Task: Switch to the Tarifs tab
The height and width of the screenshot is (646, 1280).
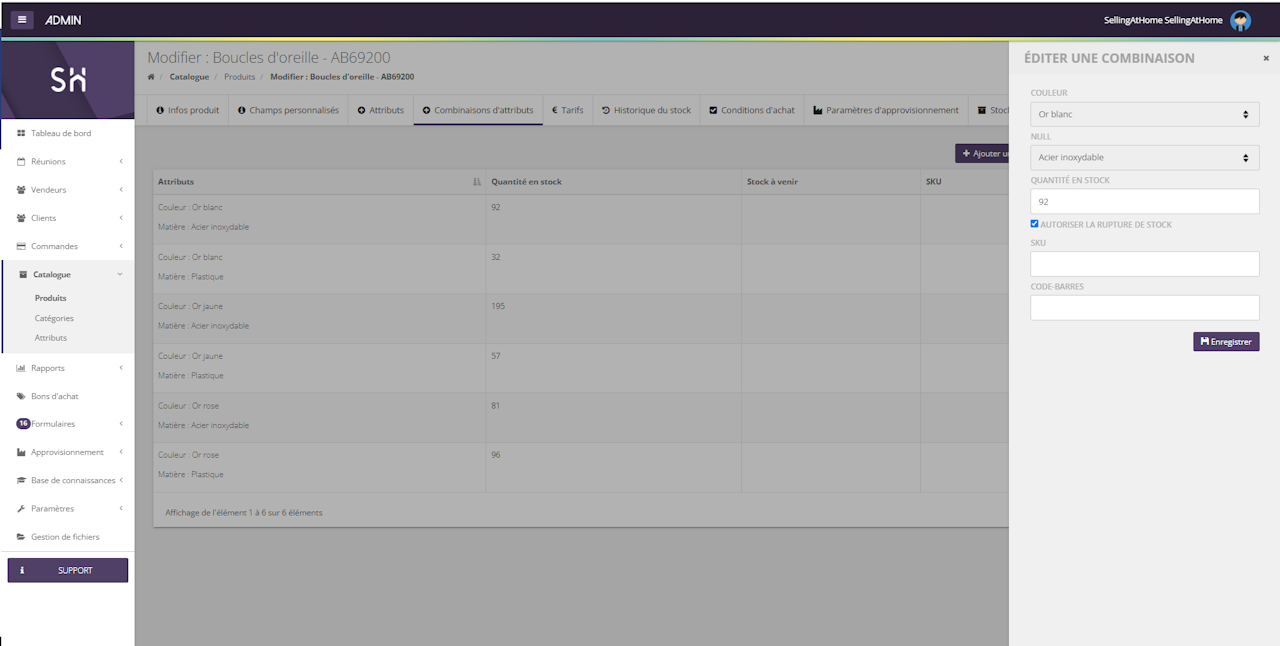Action: [x=567, y=110]
